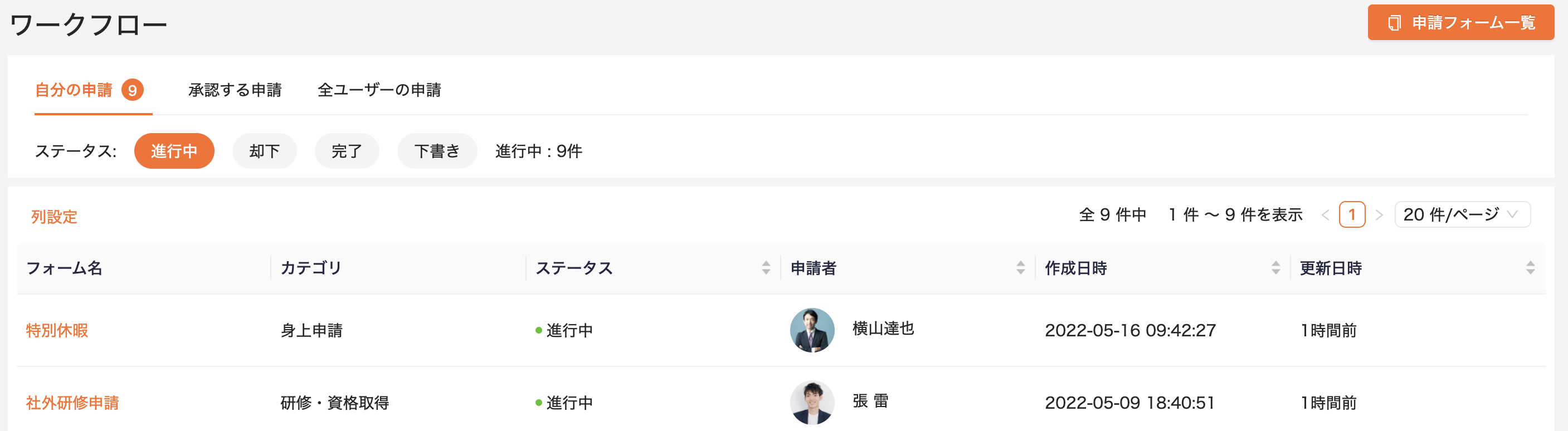
Task: Open the 社外研修申請 application link
Action: coord(72,403)
